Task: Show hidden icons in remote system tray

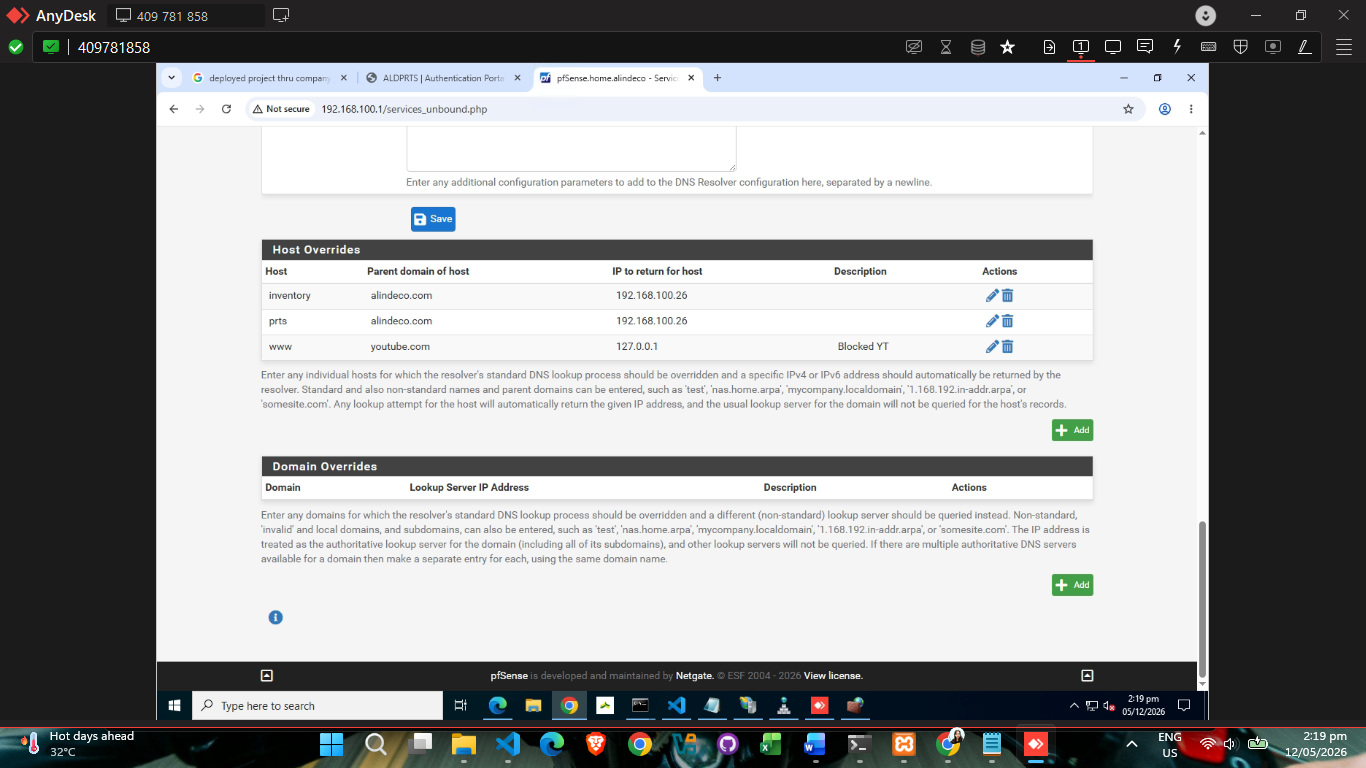Action: click(1074, 706)
